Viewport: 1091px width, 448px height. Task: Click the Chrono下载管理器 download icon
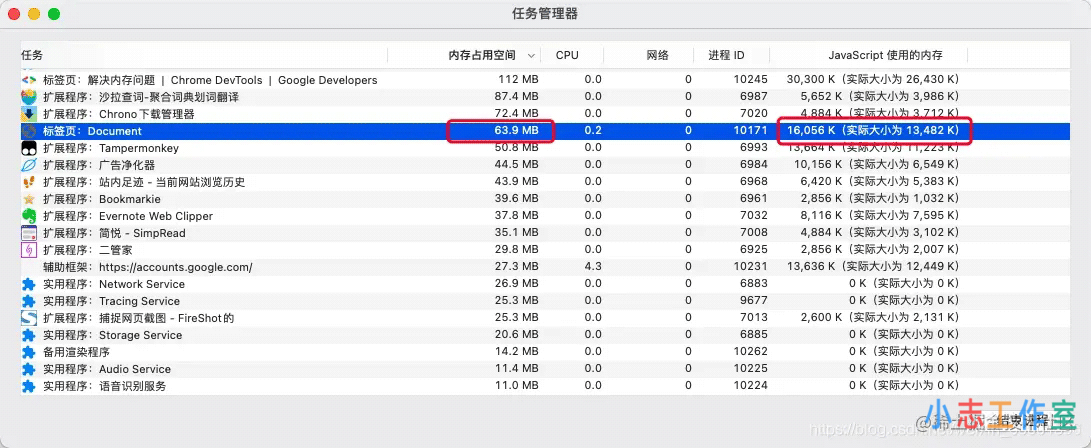tap(29, 114)
